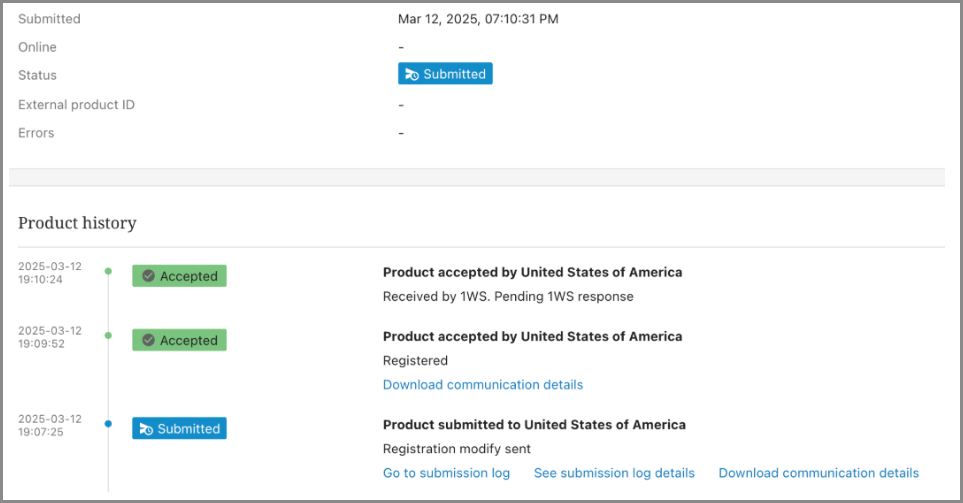Download communication details for Registered entry
Image resolution: width=963 pixels, height=503 pixels.
(482, 385)
